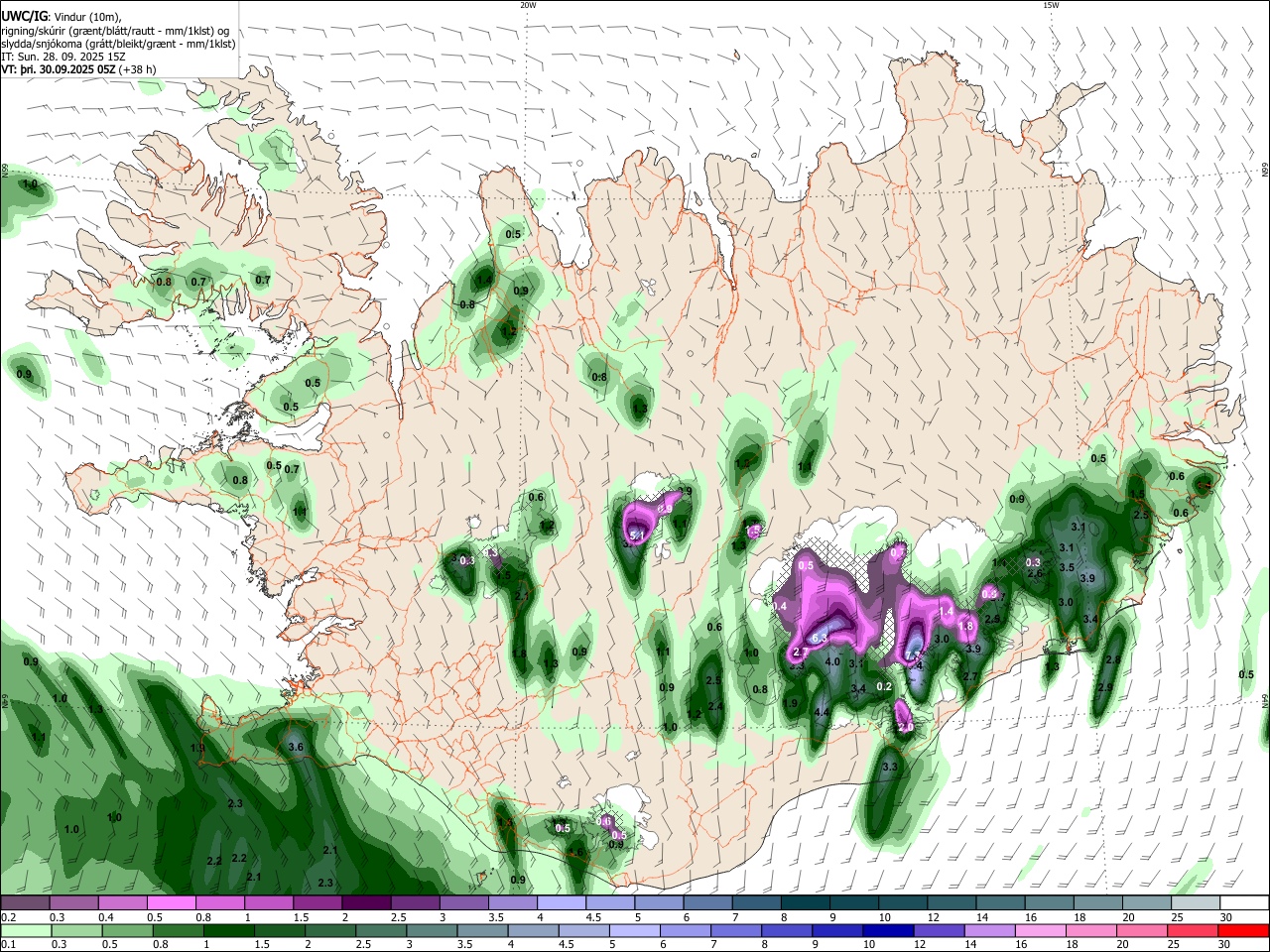
Task: Click the palest green legend swatch above 0.1
Action: (x=25, y=930)
